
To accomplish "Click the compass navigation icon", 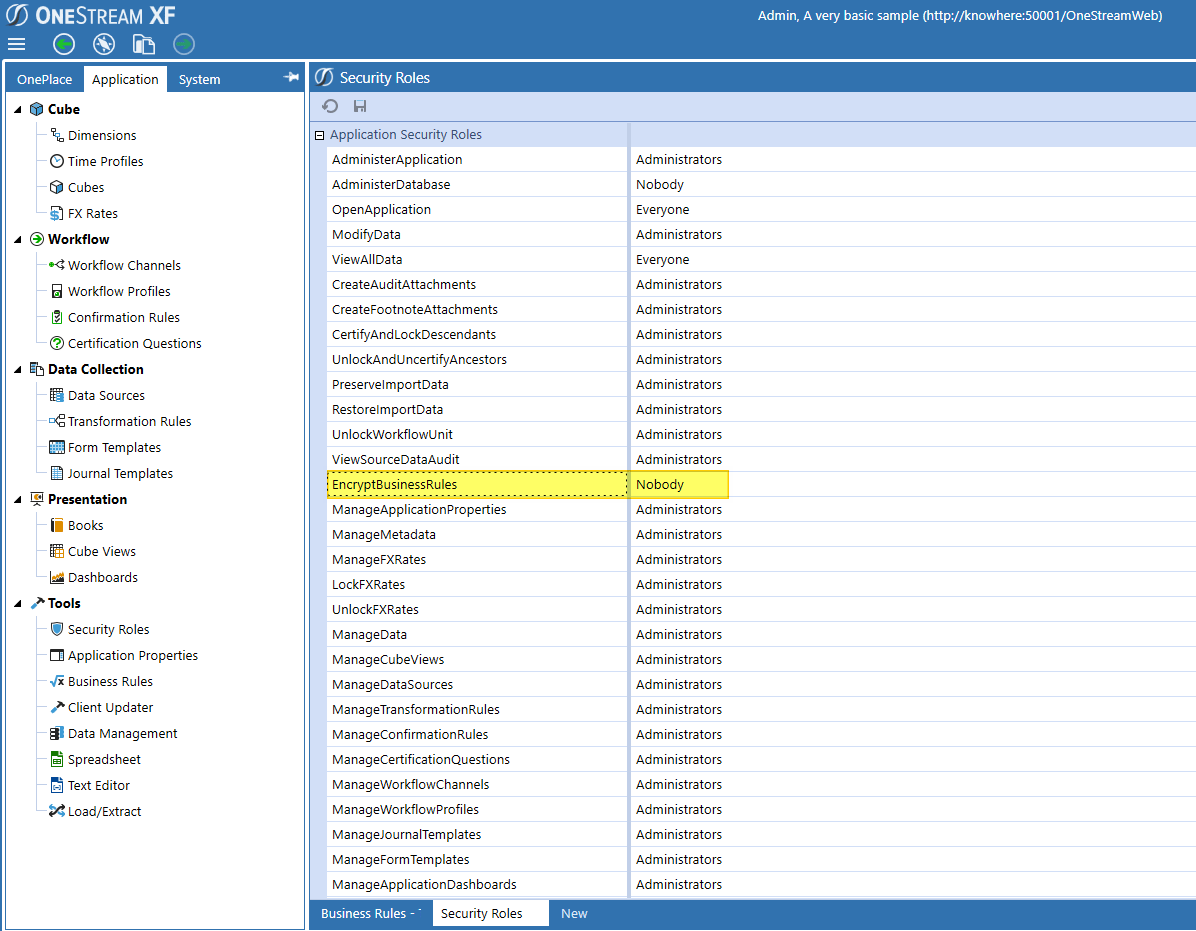I will pos(104,44).
